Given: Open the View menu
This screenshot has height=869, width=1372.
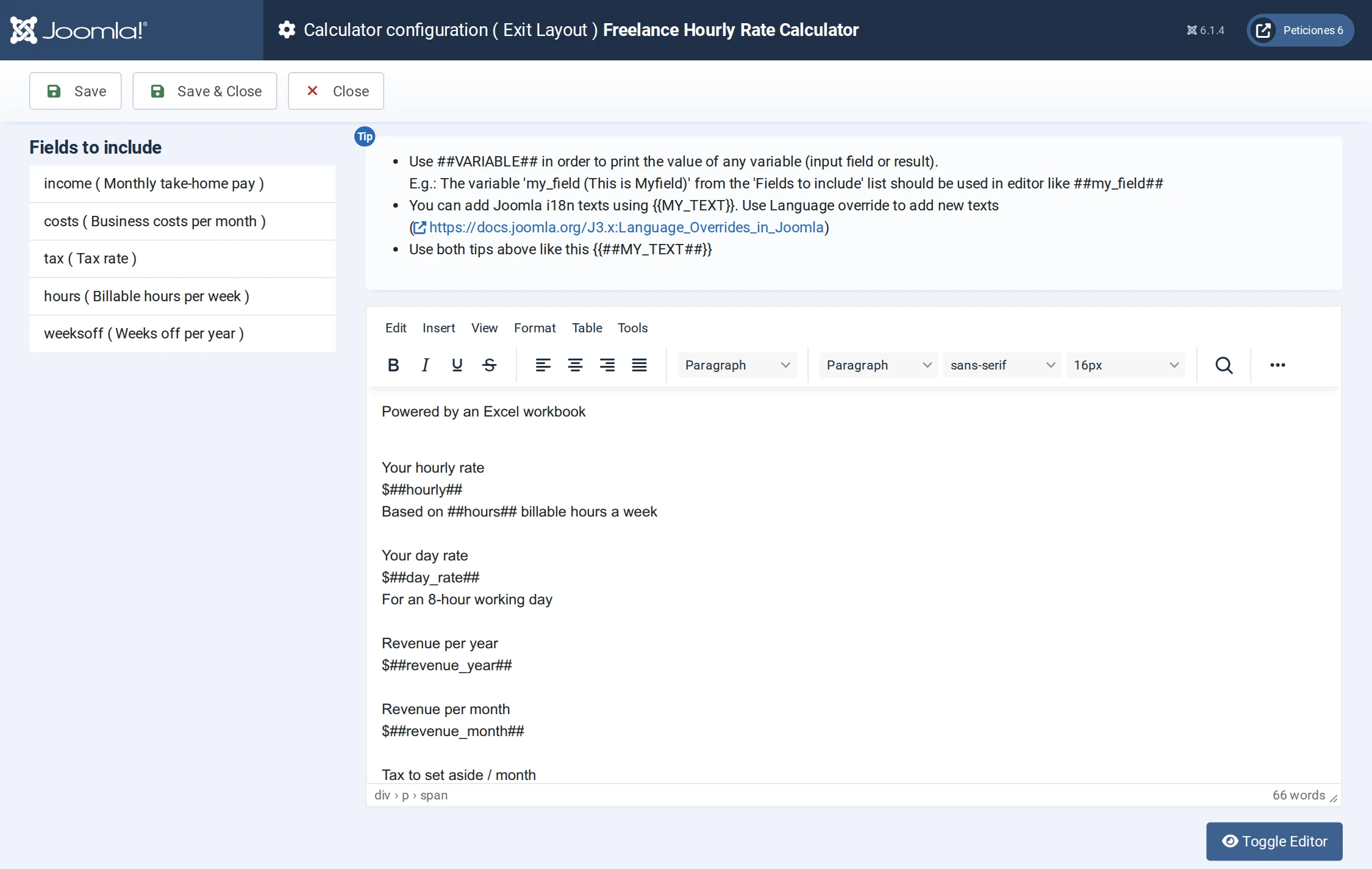Looking at the screenshot, I should click(484, 328).
